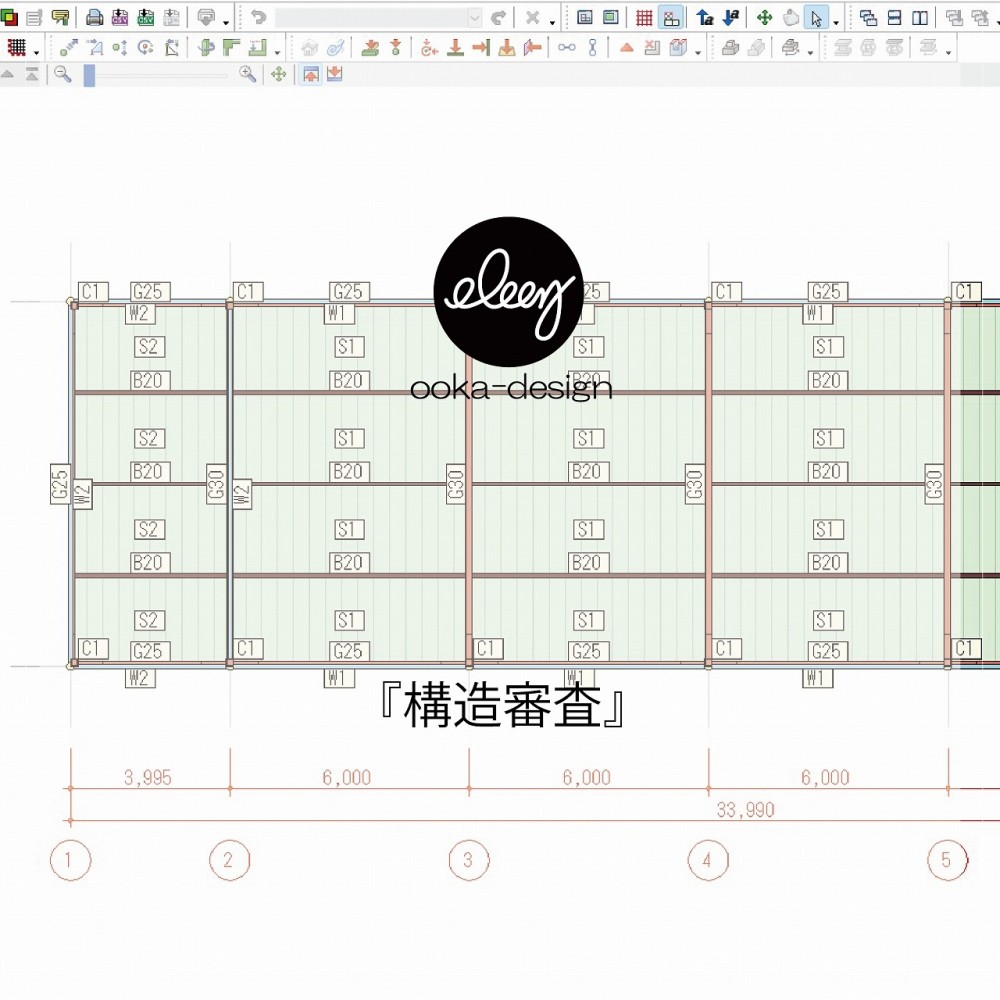Click grid axis marker circle 2
This screenshot has height=1000, width=1000.
point(230,860)
